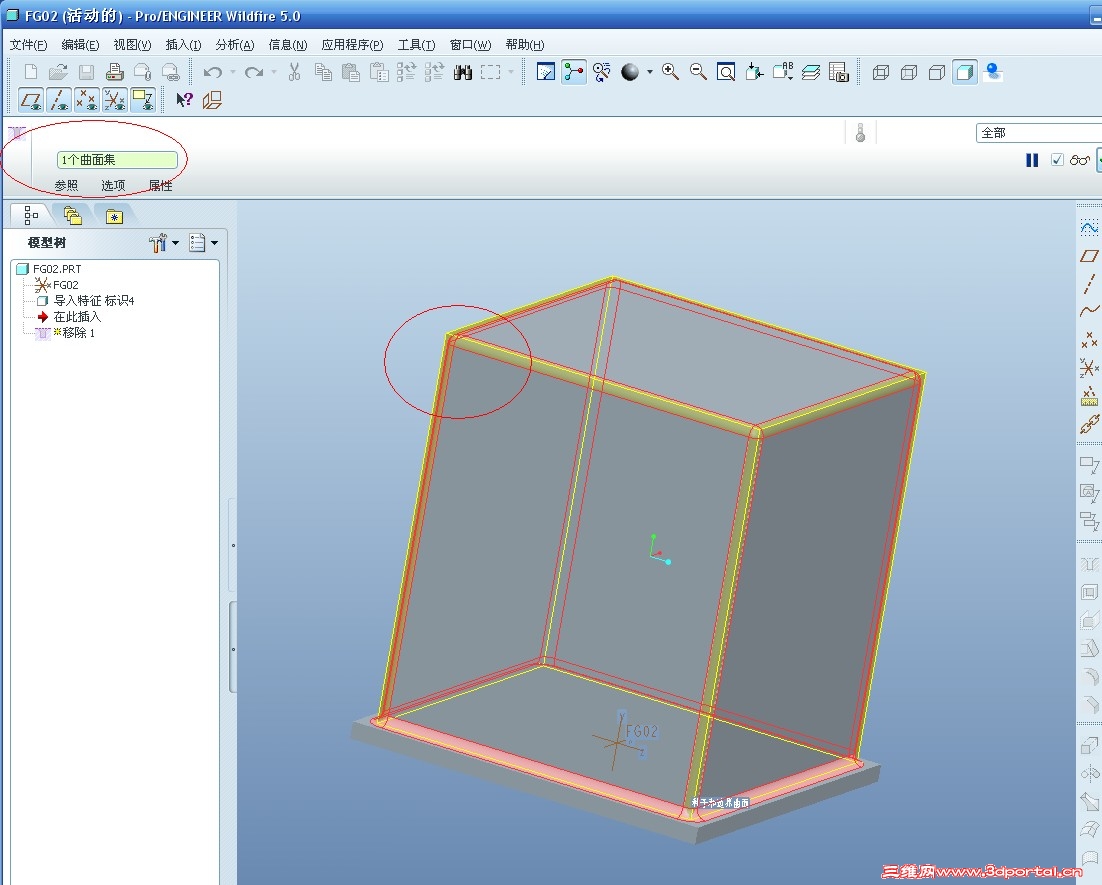
Task: Zoom in with the magnifier plus icon
Action: pos(670,72)
